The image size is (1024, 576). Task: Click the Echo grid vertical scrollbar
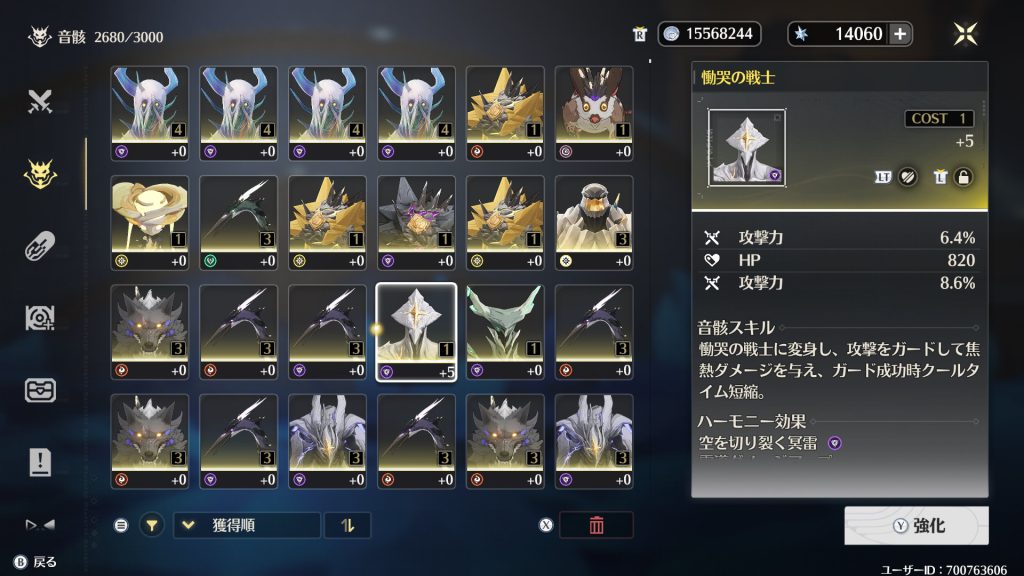click(86, 174)
